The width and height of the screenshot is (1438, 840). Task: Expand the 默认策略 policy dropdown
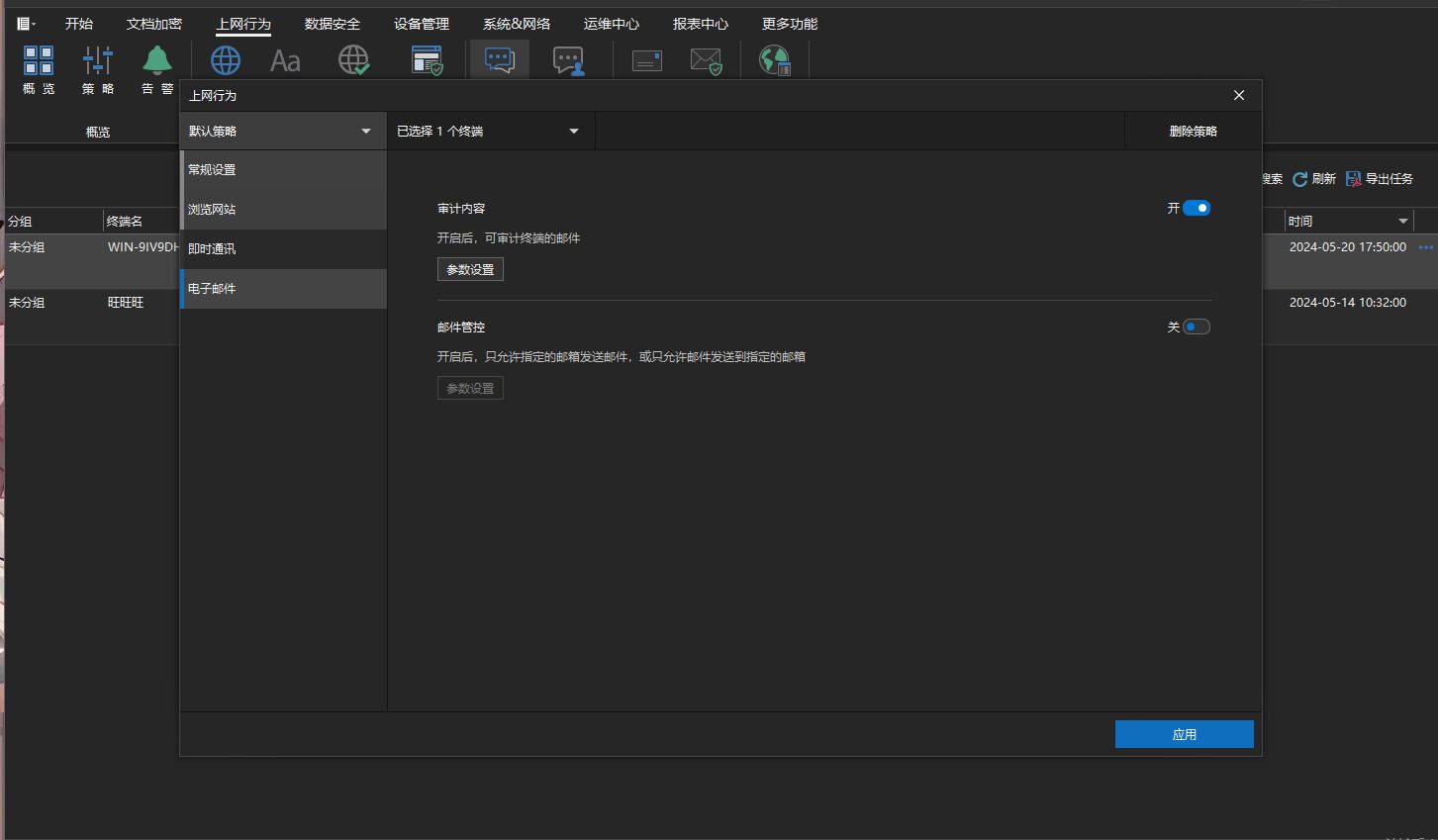[283, 131]
